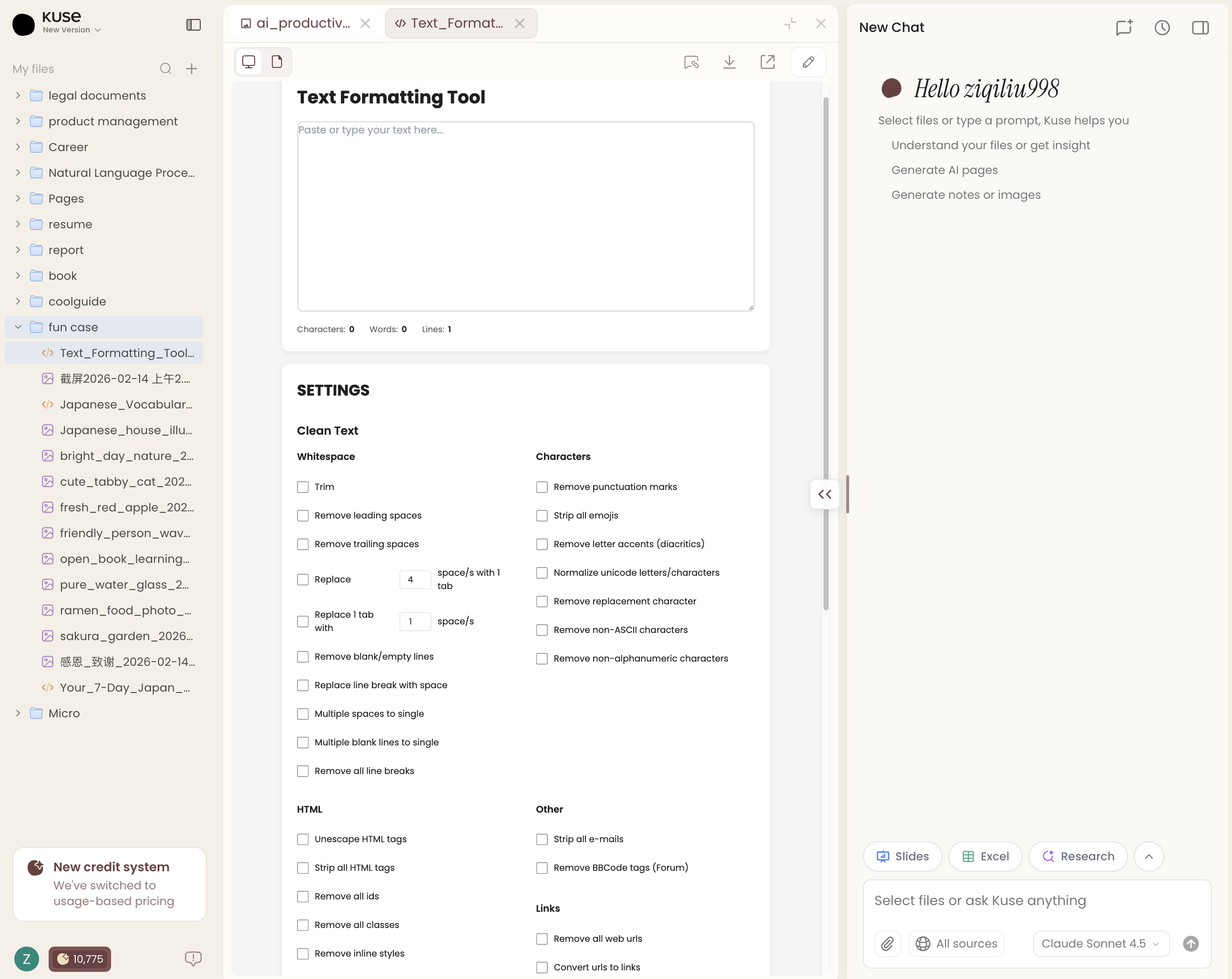Check Multiple spaces to single

coord(303,714)
